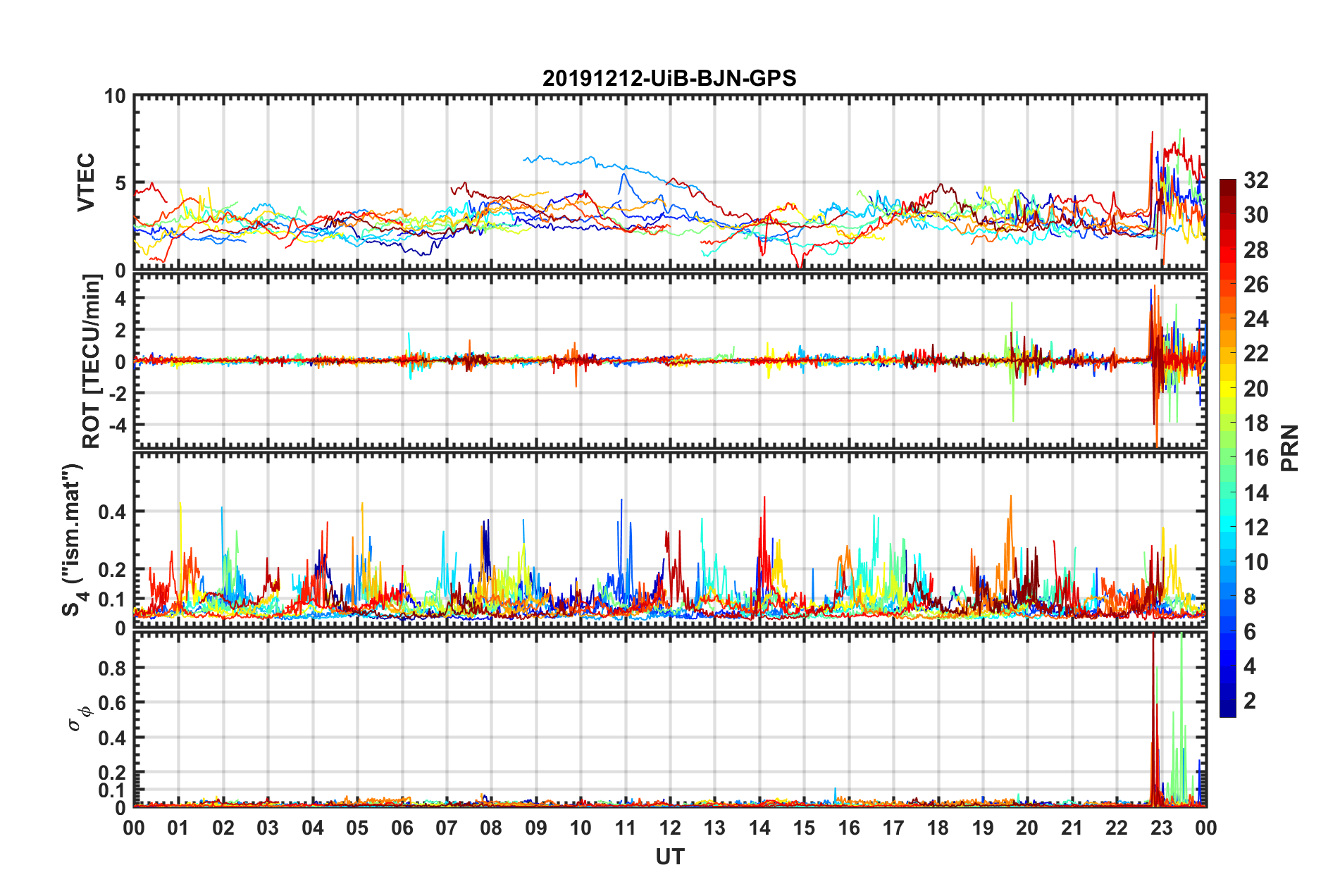This screenshot has width=1340, height=896.
Task: Click the colorbar tick label 6
Action: pyautogui.click(x=1250, y=632)
